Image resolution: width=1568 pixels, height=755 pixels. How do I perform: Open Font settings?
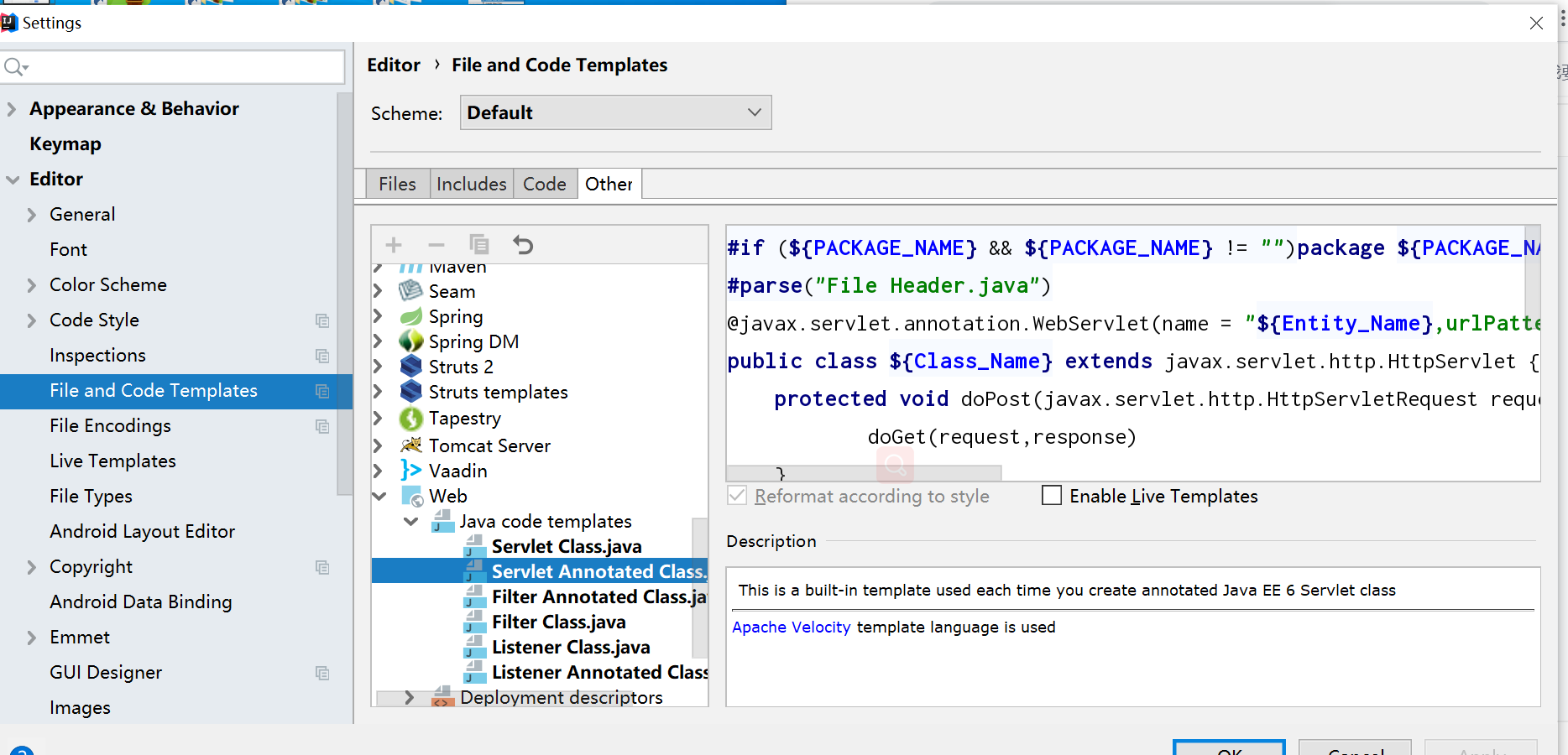68,250
